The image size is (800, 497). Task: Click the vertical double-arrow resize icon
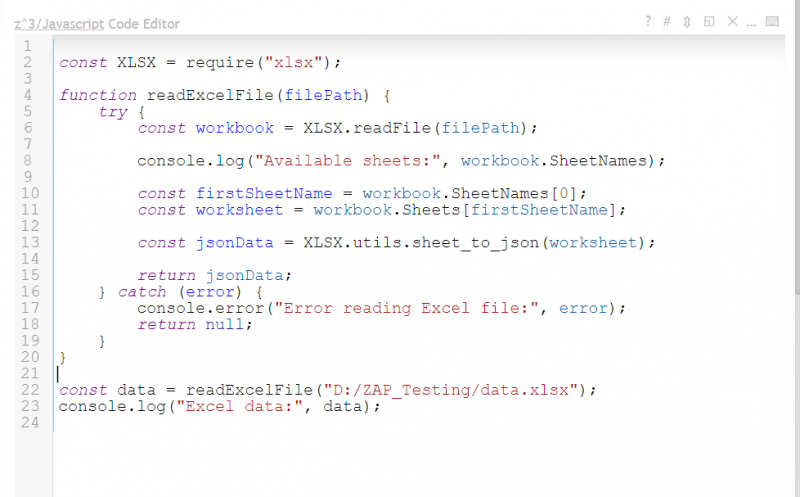[687, 21]
